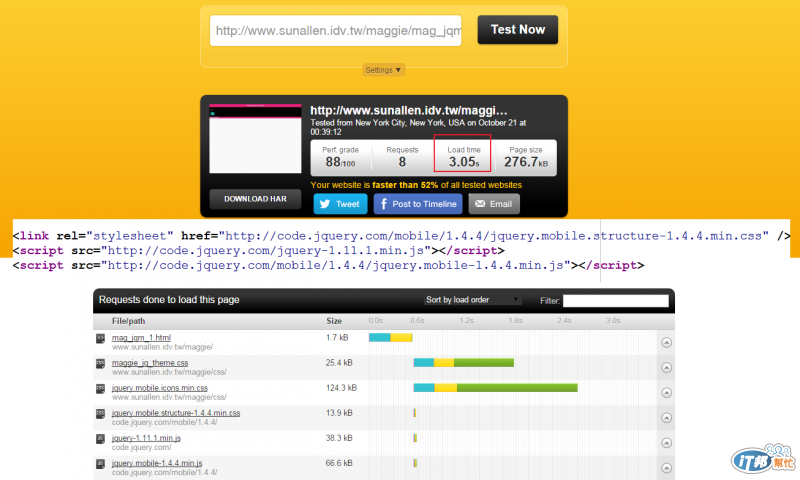Viewport: 800px width, 480px height.
Task: Click the mag_jqm_1.html load timeline bar
Action: [390, 338]
